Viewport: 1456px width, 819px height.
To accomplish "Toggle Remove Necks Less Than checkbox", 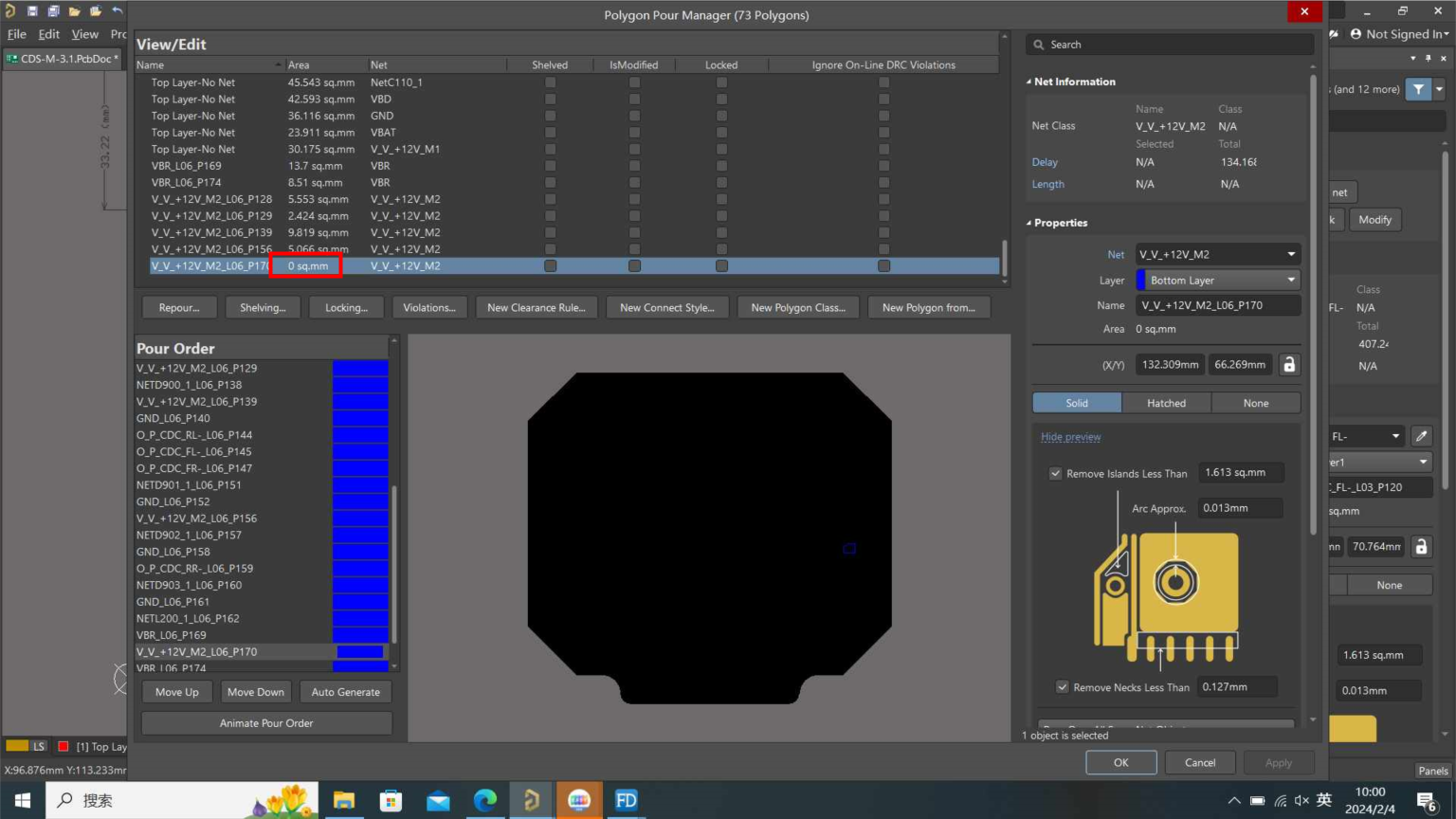I will click(x=1062, y=687).
